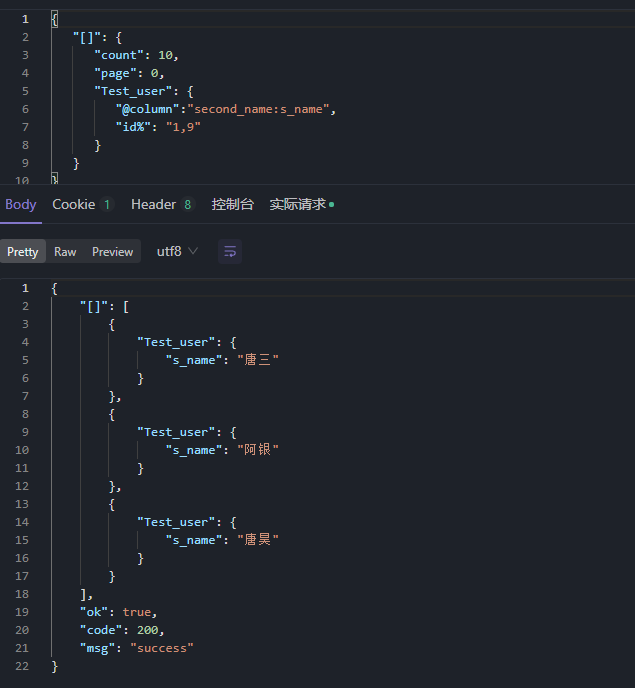This screenshot has width=635, height=688.
Task: Toggle word wrap icon in response toolbar
Action: pyautogui.click(x=230, y=251)
